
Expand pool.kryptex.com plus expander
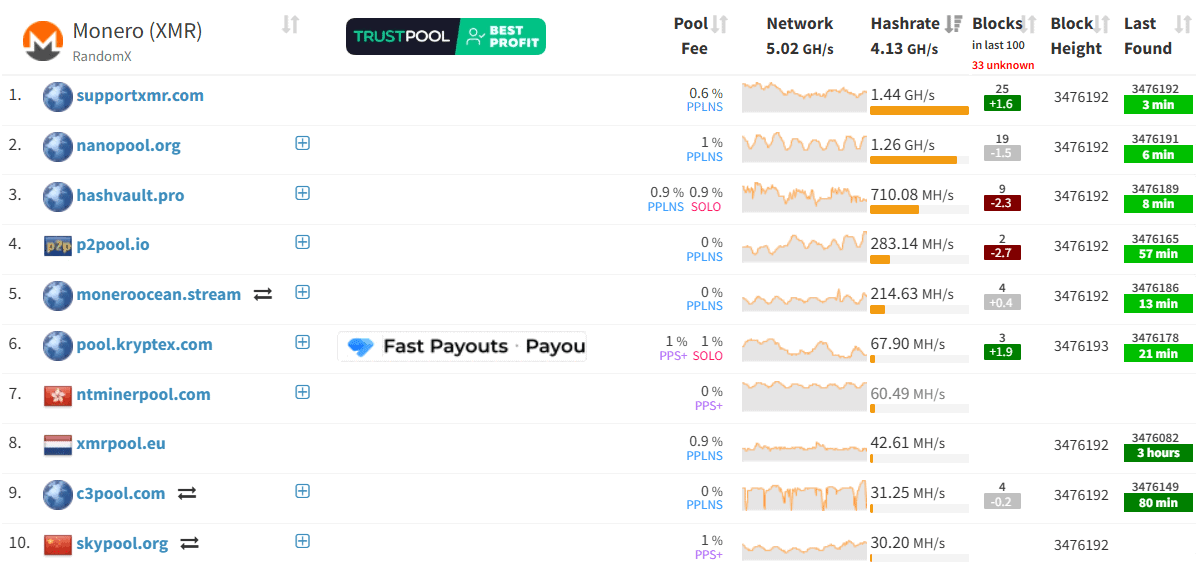click(x=303, y=342)
